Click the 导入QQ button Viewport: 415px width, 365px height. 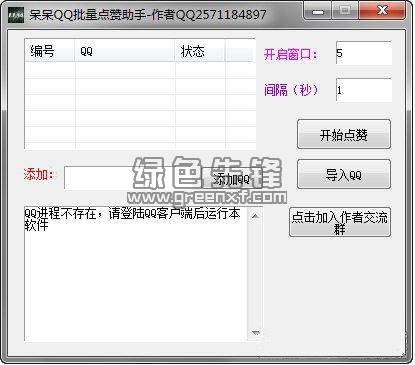[x=344, y=174]
